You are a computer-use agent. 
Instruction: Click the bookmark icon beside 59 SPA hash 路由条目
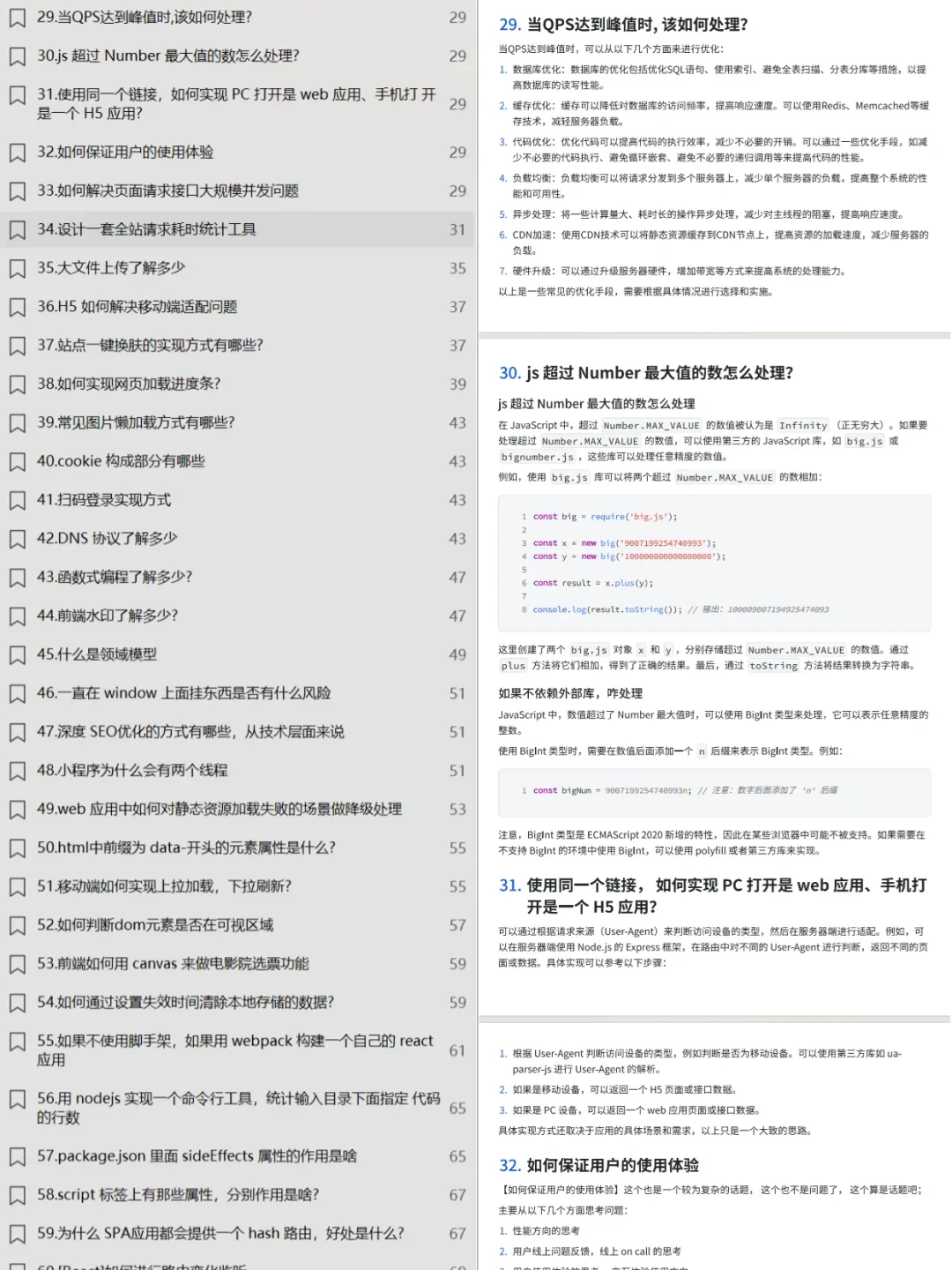(x=18, y=1234)
